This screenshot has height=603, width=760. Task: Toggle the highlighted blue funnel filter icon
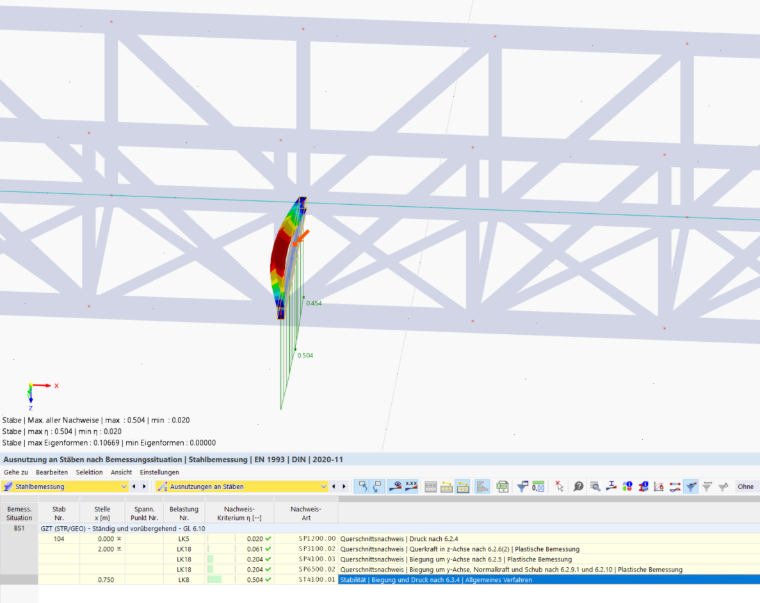691,486
